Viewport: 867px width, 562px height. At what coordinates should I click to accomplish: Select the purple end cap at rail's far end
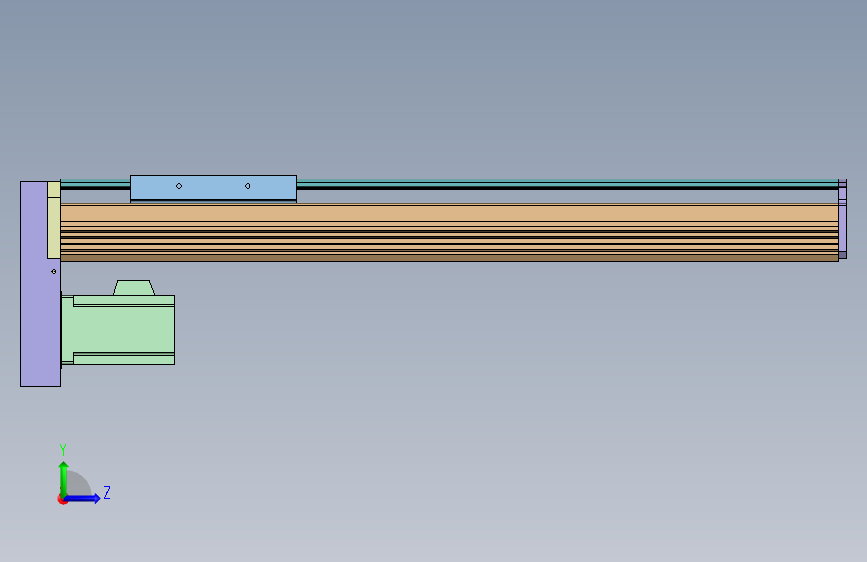[x=843, y=219]
